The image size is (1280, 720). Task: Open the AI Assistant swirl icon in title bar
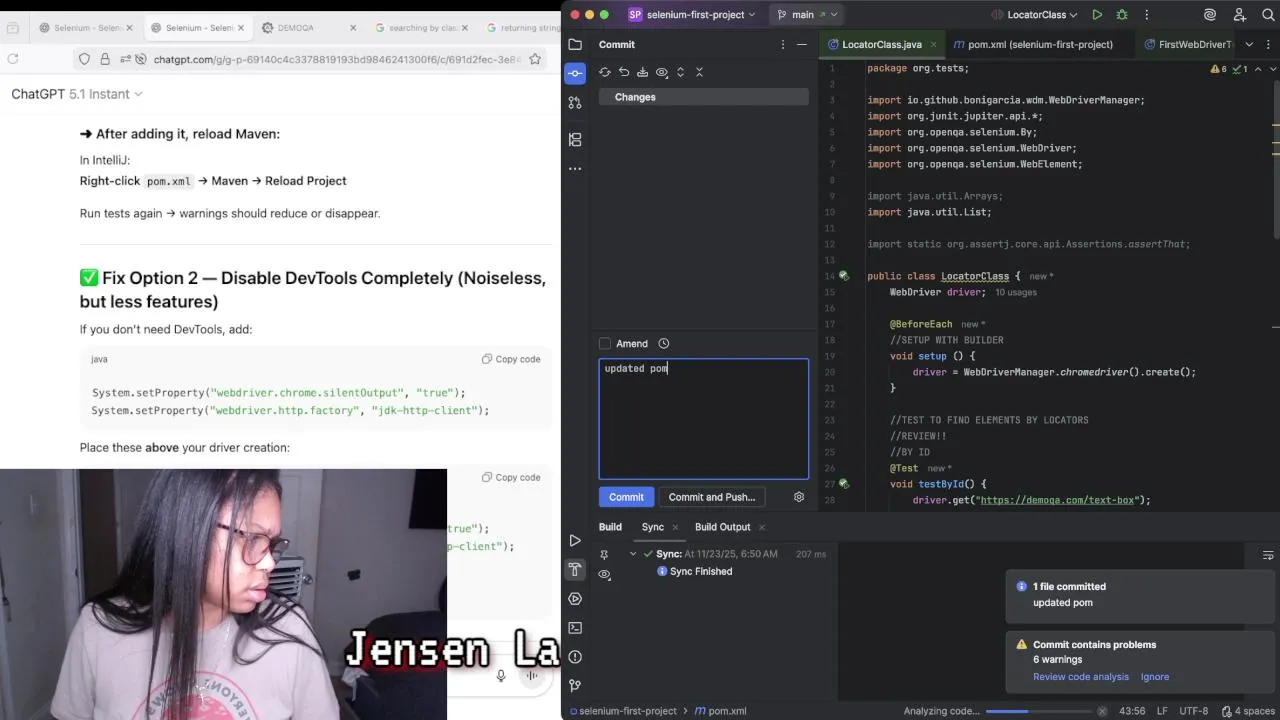coord(1210,15)
